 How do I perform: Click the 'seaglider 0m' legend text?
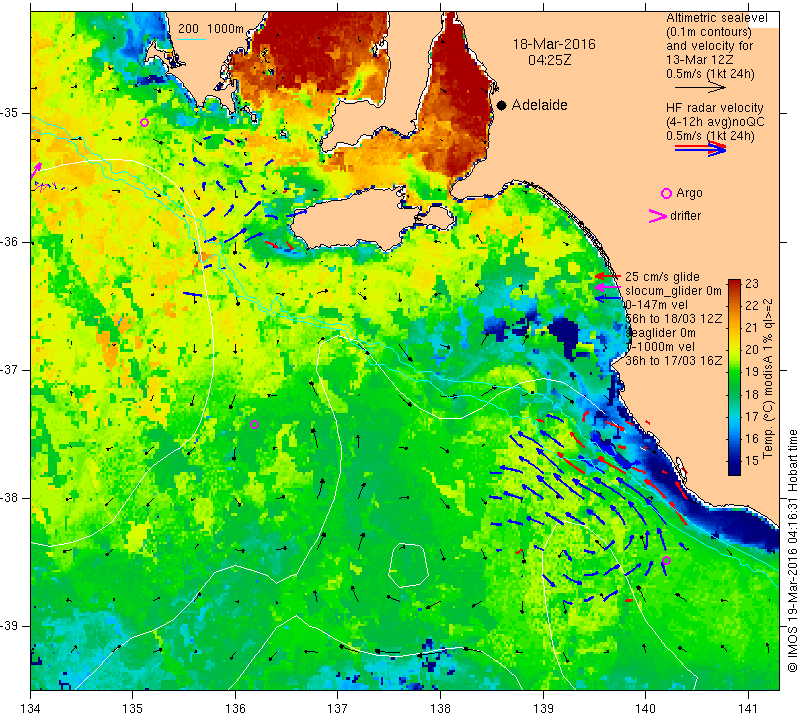pyautogui.click(x=660, y=333)
